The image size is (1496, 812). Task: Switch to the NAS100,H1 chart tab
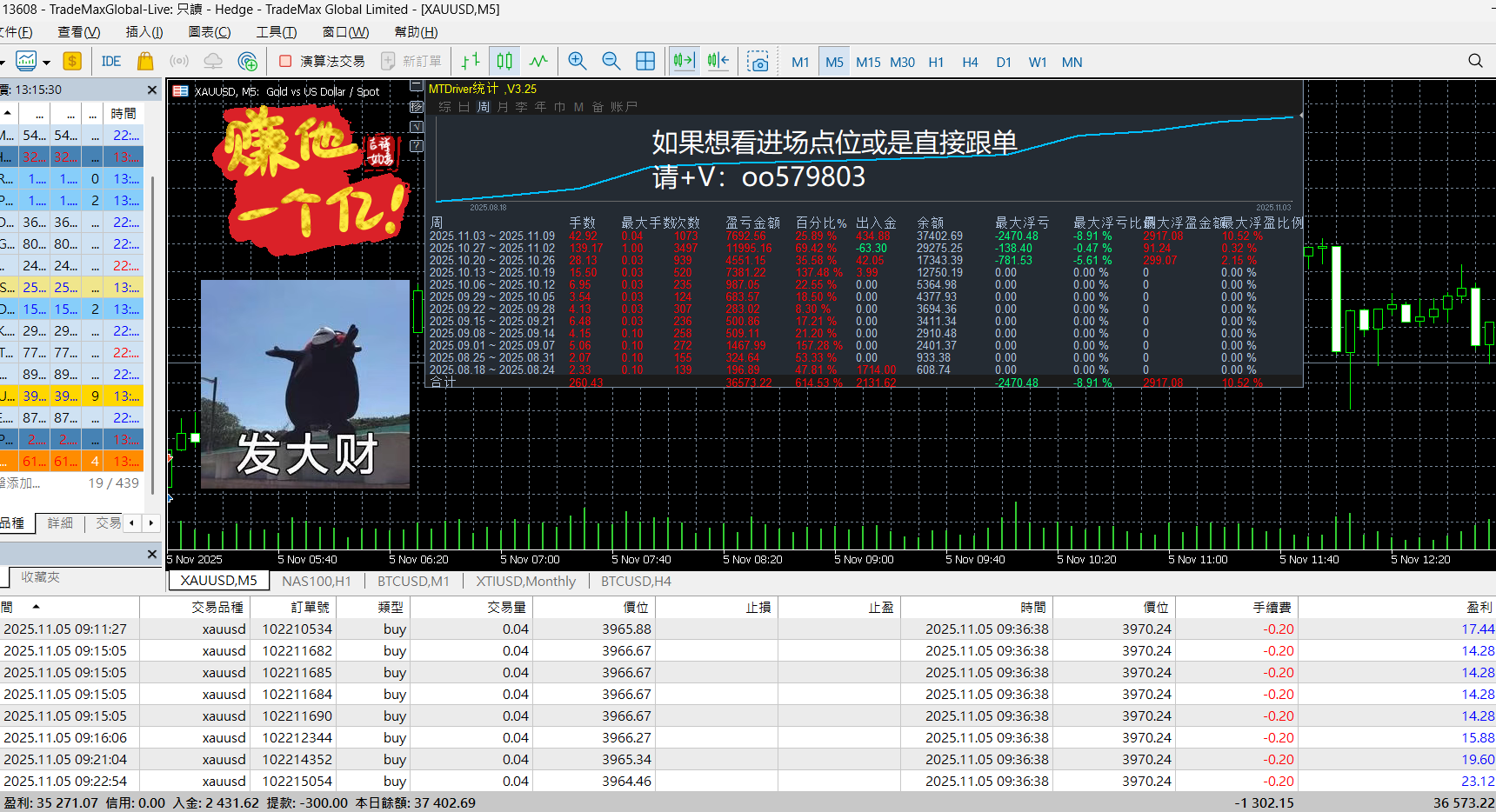point(316,581)
